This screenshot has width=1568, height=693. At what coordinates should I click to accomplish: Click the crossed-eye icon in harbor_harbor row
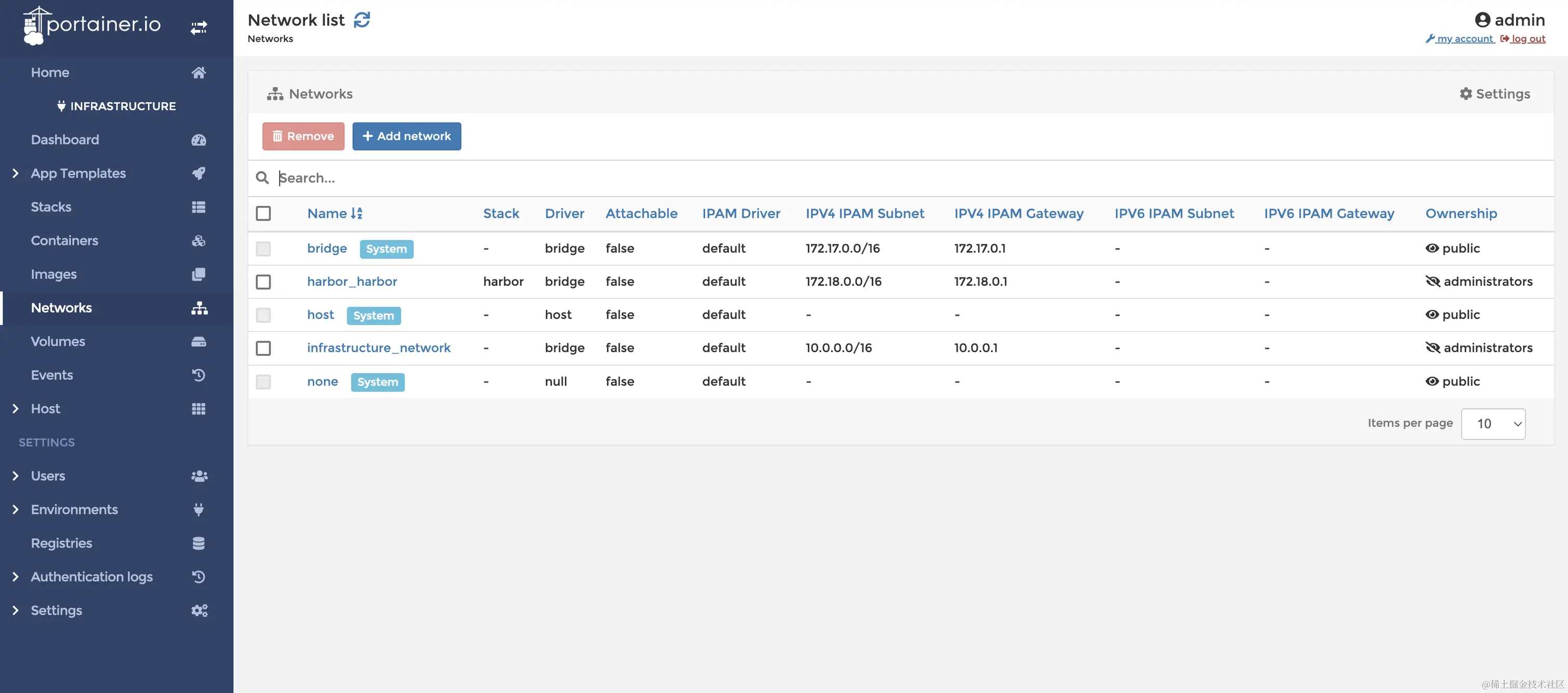point(1433,281)
